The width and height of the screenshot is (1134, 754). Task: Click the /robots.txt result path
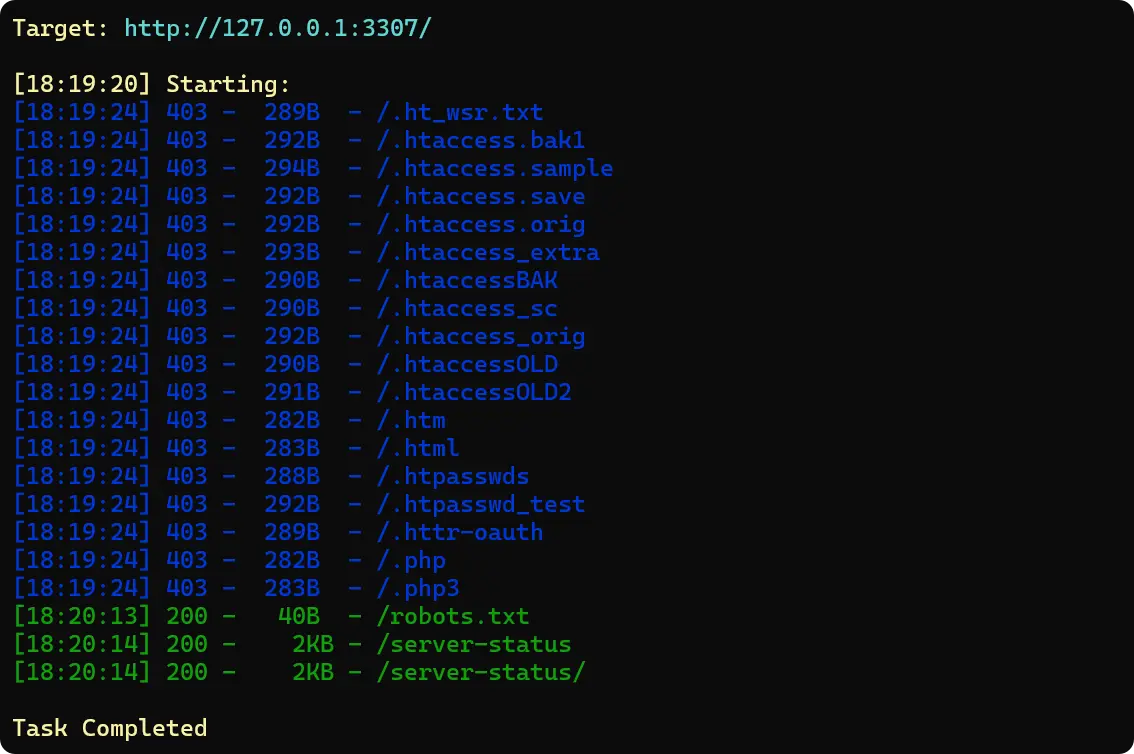tap(453, 616)
